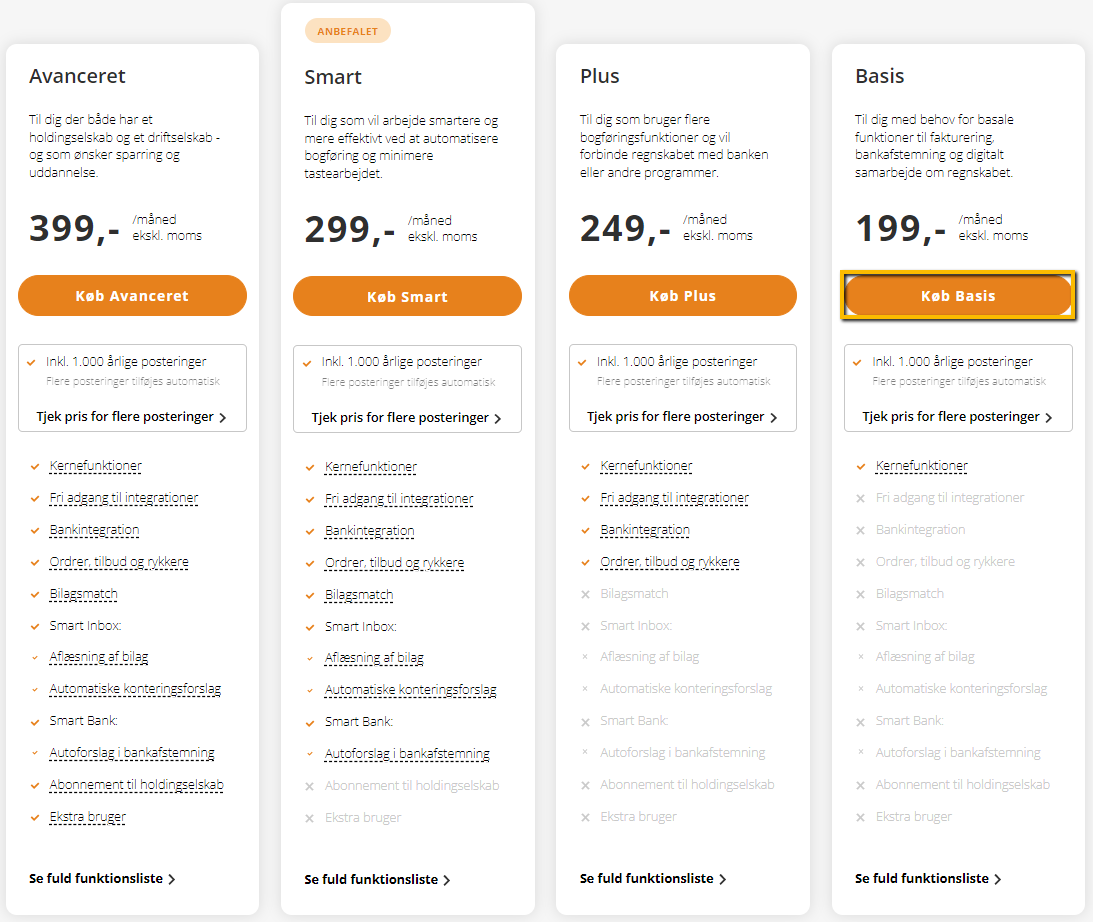Click Abonnement til holdingselskab in Avanceret list
Image resolution: width=1093 pixels, height=922 pixels.
[137, 785]
